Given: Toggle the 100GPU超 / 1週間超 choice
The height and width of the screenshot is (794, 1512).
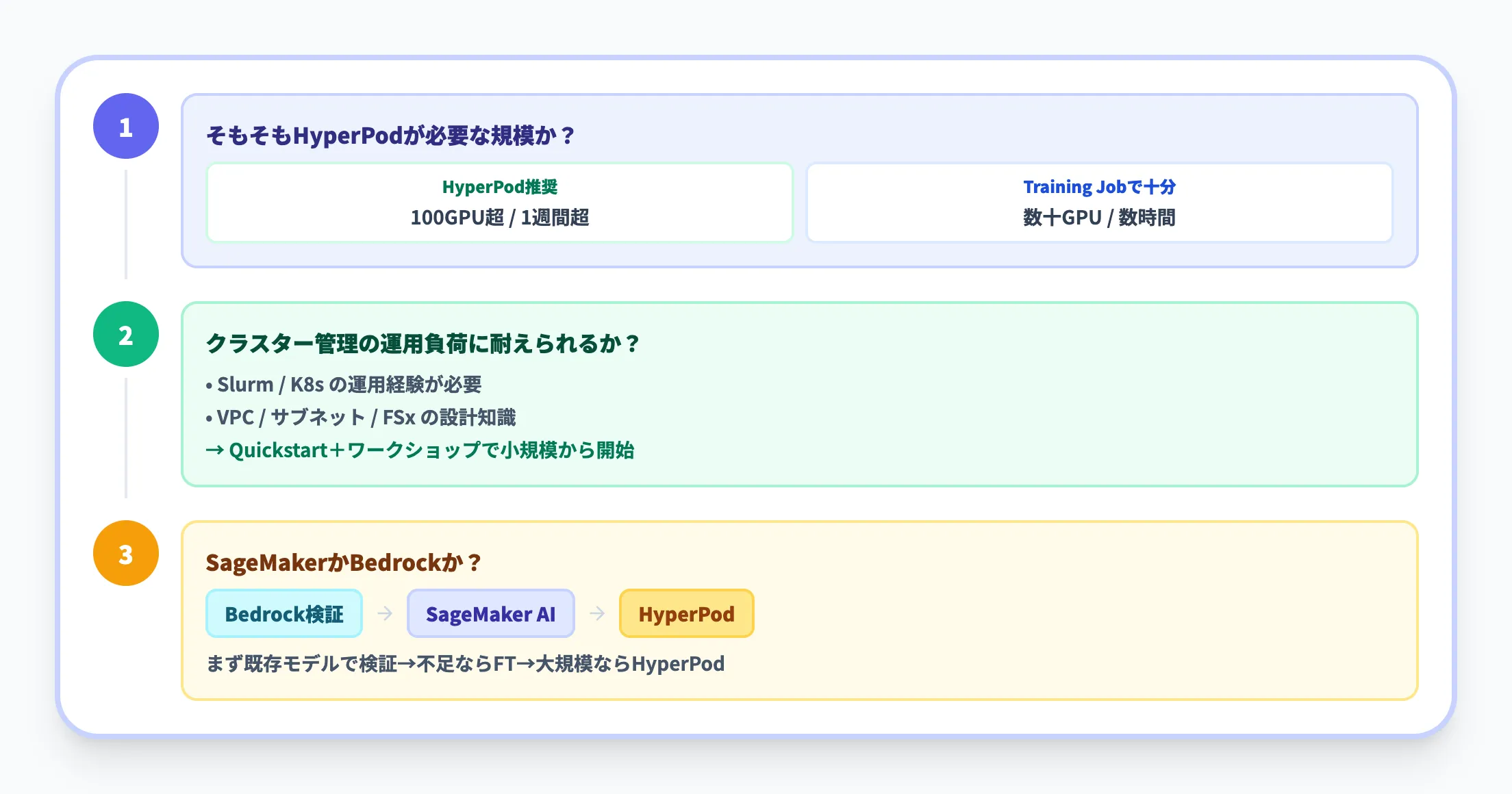Looking at the screenshot, I should click(x=501, y=218).
